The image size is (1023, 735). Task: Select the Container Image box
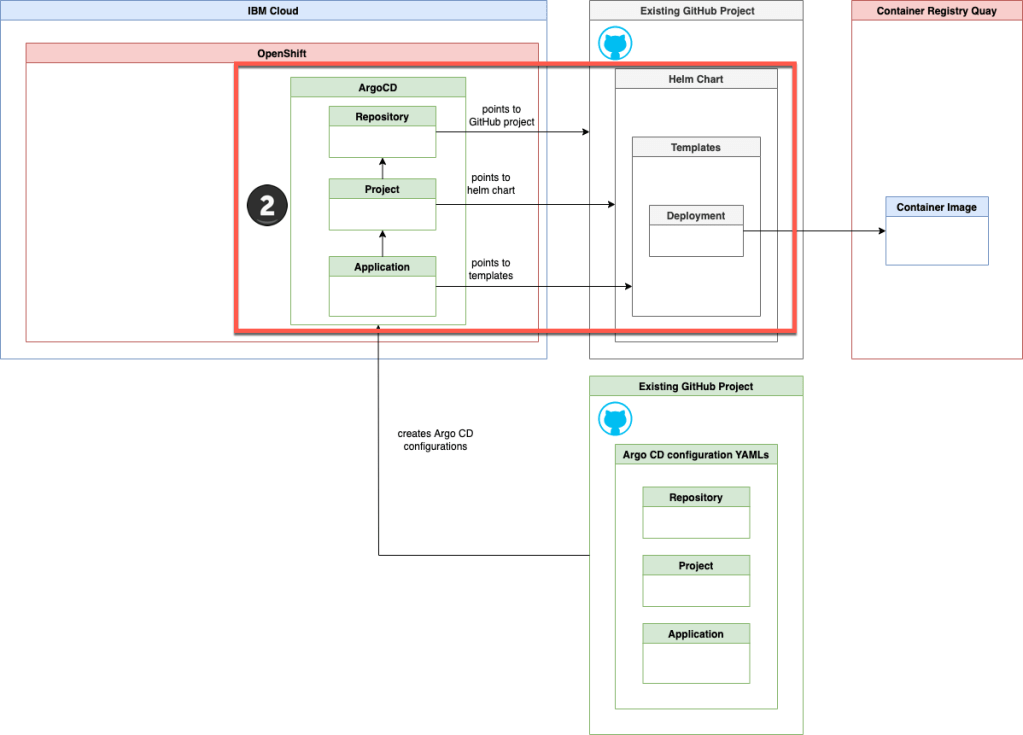936,231
